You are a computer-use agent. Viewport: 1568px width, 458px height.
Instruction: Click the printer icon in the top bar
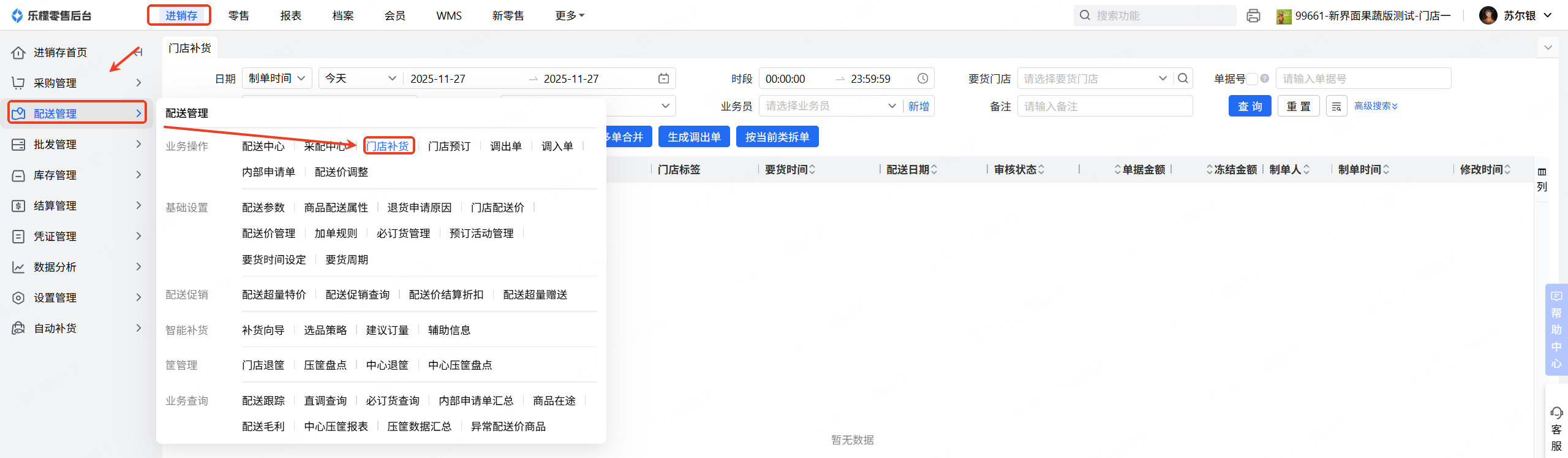pyautogui.click(x=1253, y=16)
